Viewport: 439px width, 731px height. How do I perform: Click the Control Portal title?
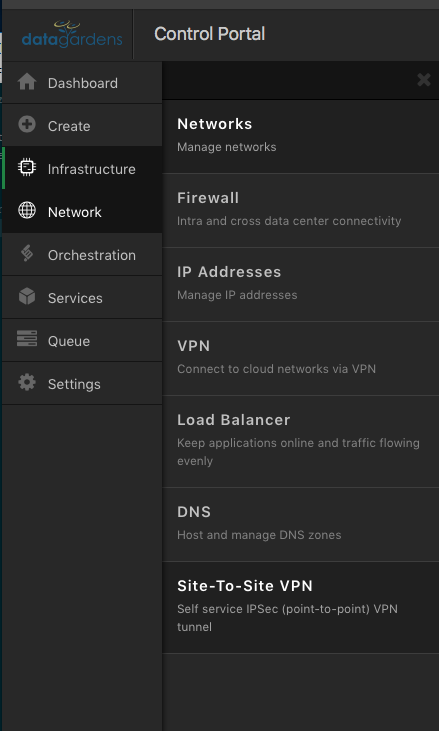click(210, 34)
